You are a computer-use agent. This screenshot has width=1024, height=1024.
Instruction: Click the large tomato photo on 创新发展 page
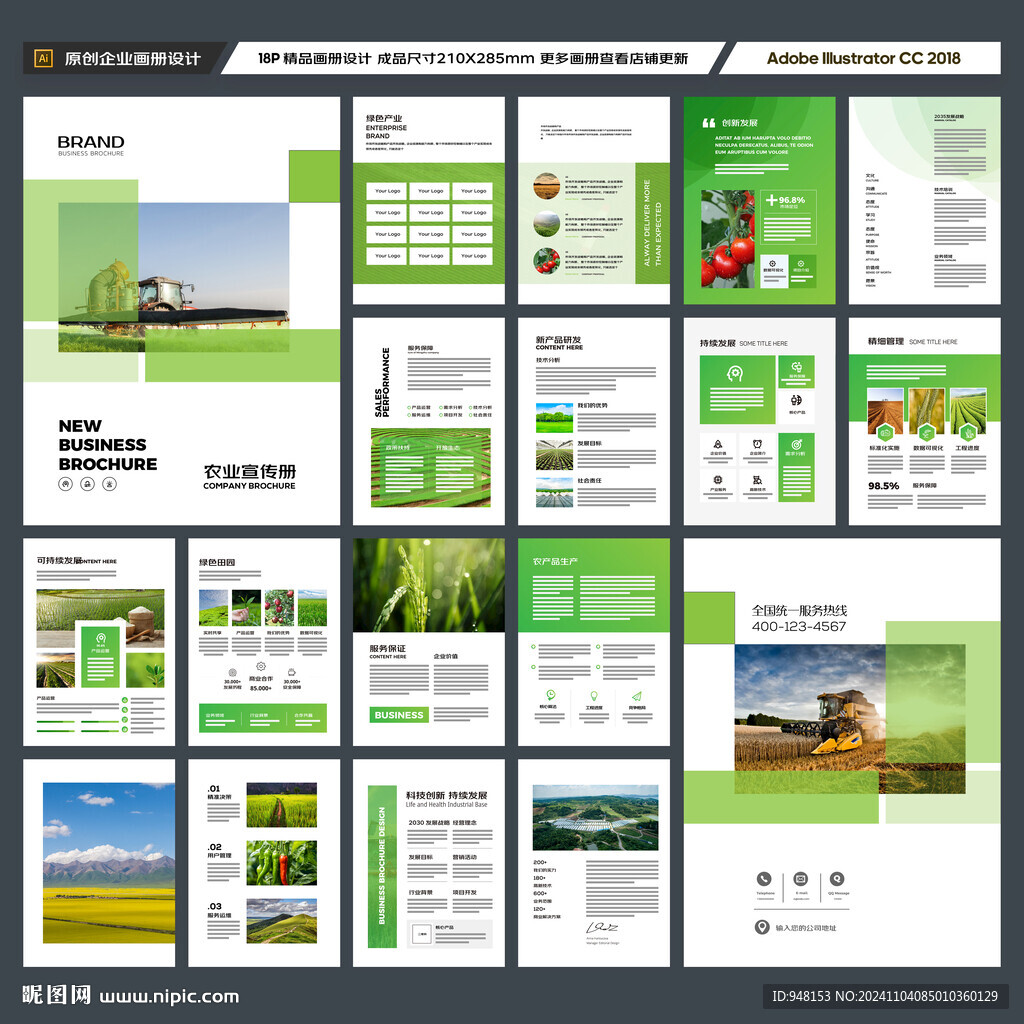point(728,239)
